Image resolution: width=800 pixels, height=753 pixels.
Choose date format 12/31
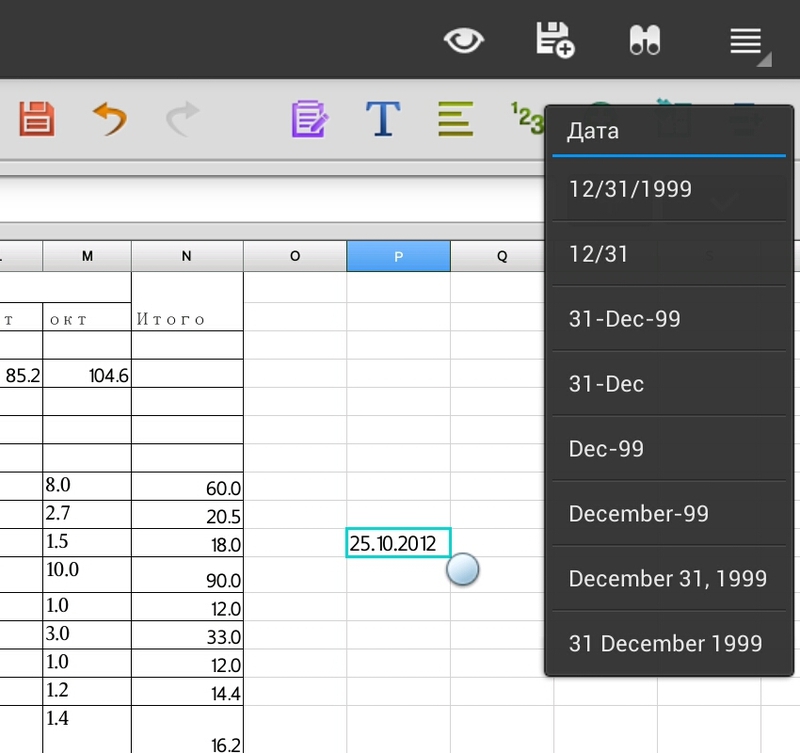click(669, 254)
